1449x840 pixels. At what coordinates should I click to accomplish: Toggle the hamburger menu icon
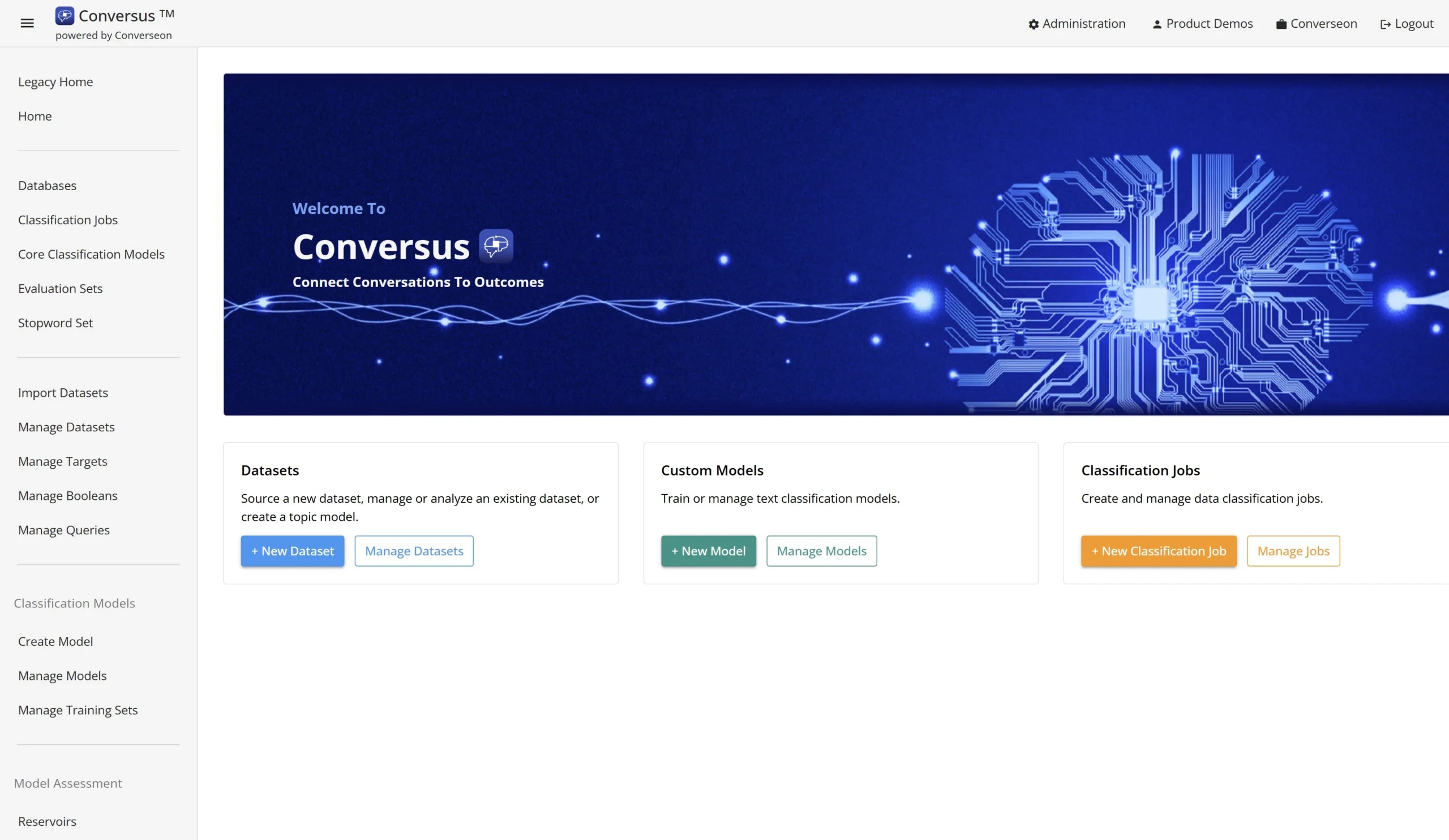(27, 23)
